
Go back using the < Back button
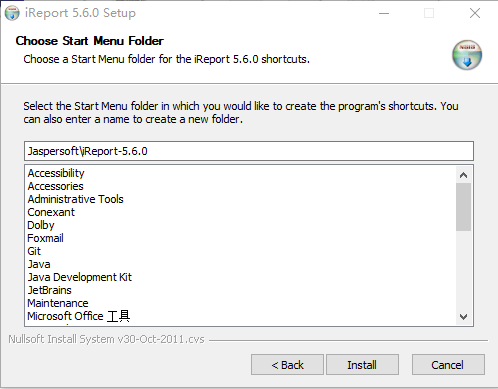click(287, 365)
